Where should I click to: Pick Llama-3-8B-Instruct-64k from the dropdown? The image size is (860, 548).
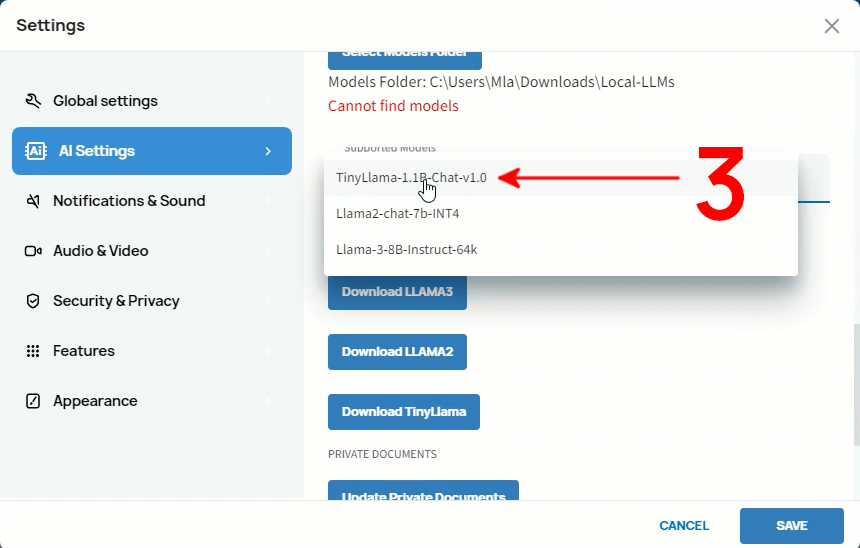click(x=406, y=249)
